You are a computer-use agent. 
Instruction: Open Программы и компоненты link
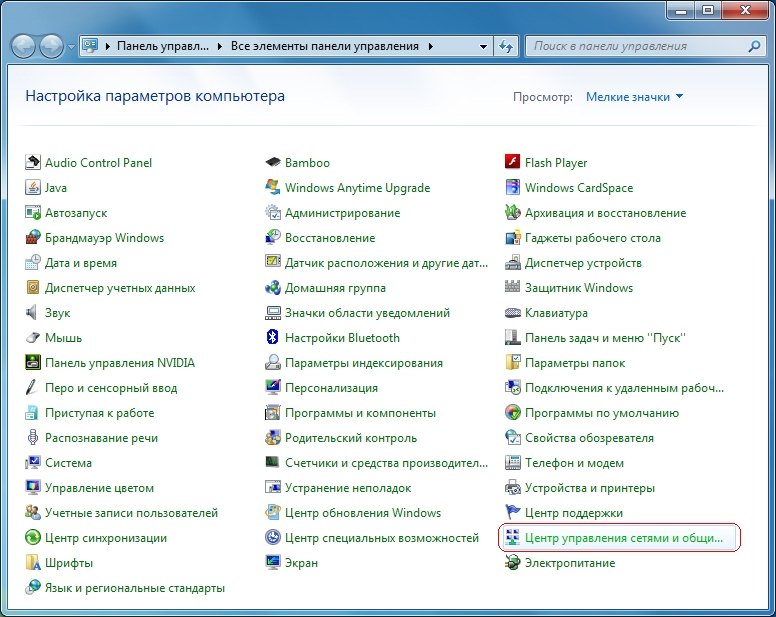(360, 413)
